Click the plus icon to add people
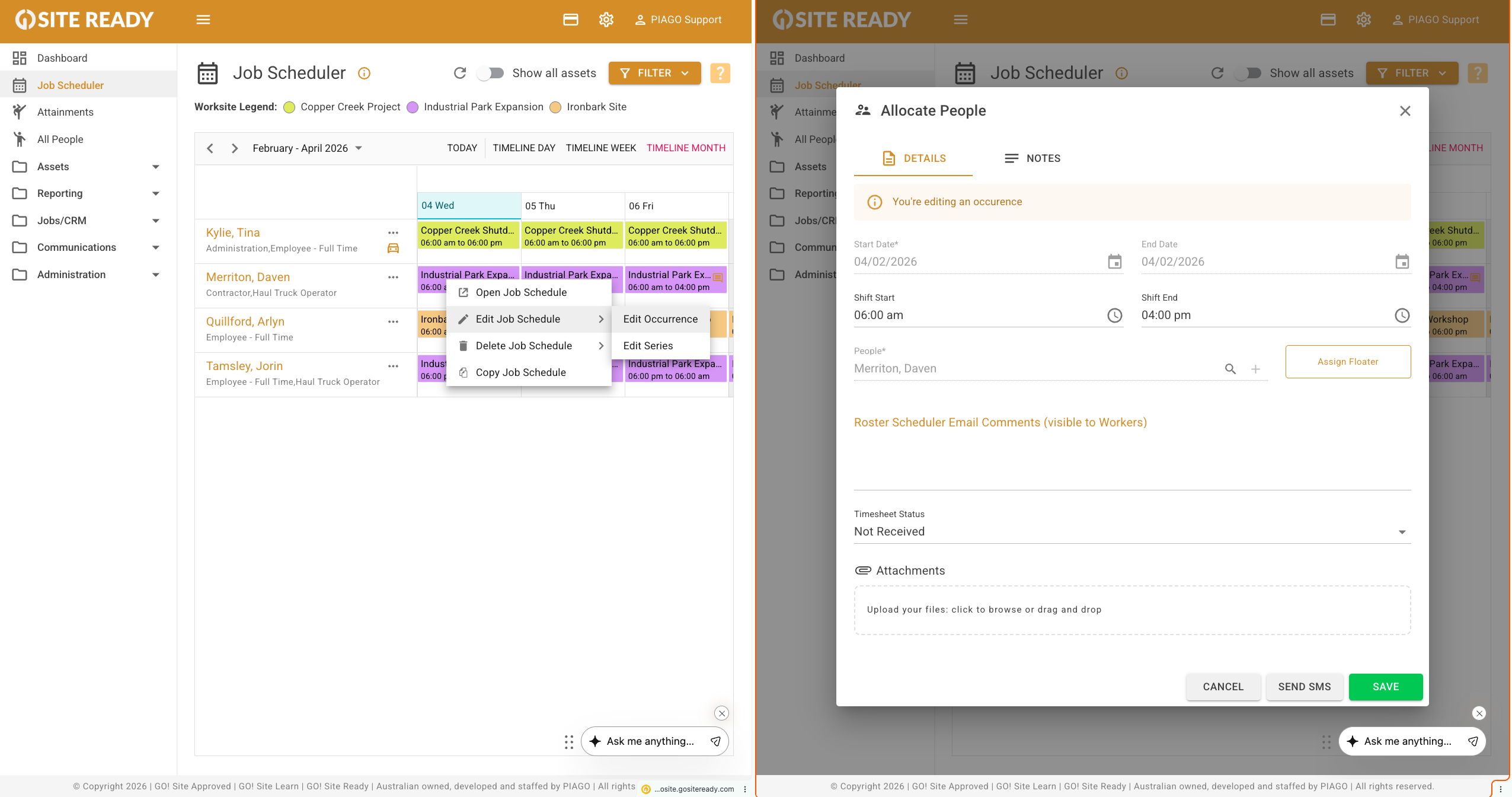This screenshot has width=1512, height=797. tap(1255, 369)
